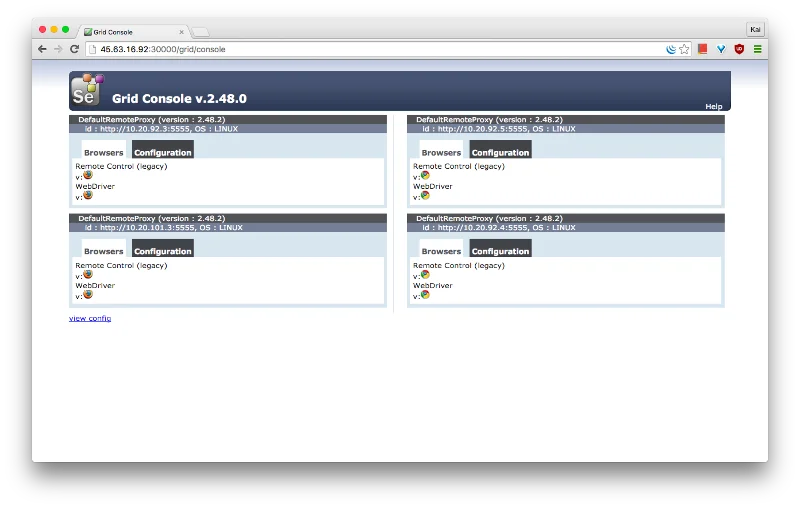Screen dimensions: 800x508
Task: Close the Grid Console browser tab
Action: point(181,32)
